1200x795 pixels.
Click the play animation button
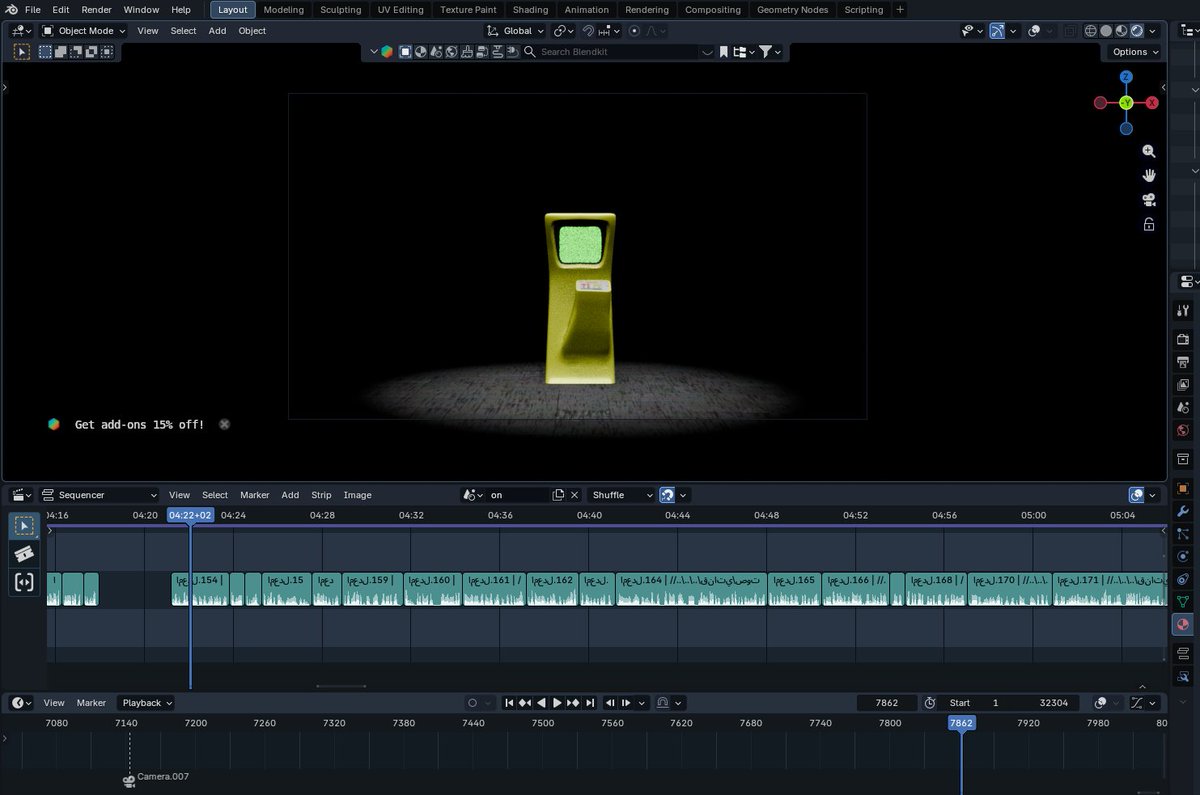pyautogui.click(x=558, y=703)
